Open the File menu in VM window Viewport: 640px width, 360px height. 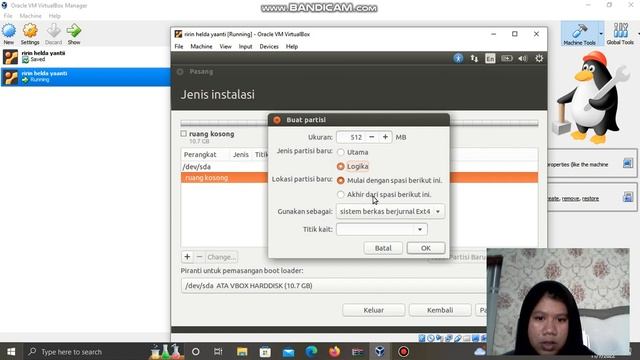(179, 47)
